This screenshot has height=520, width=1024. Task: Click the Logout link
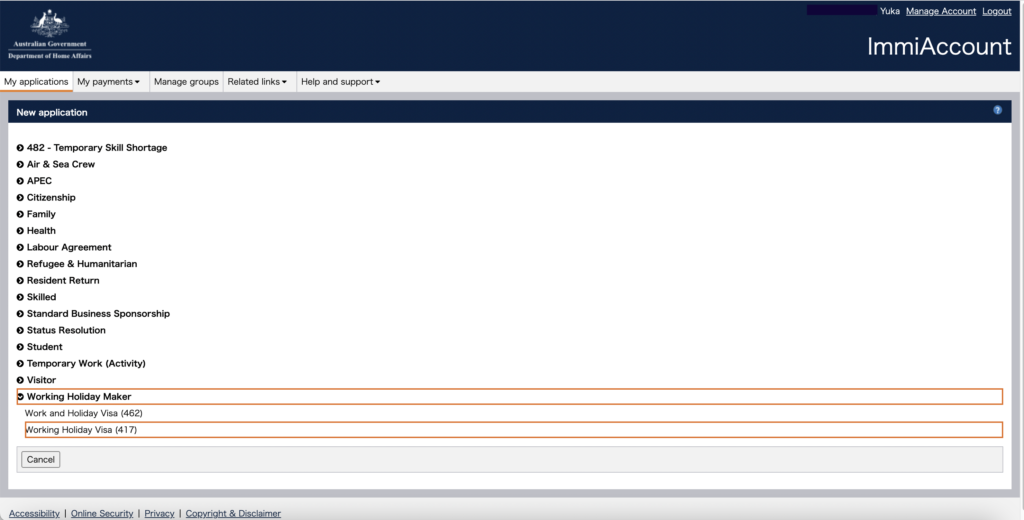click(x=996, y=11)
